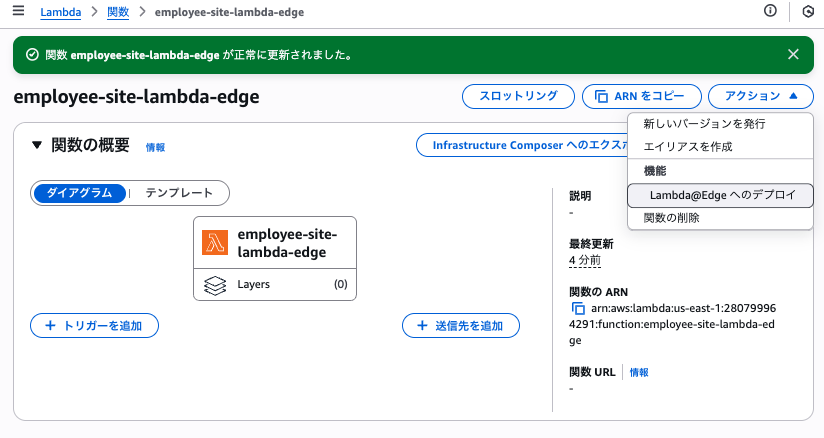
Task: Collapse the アクション dropdown menu
Action: point(761,96)
